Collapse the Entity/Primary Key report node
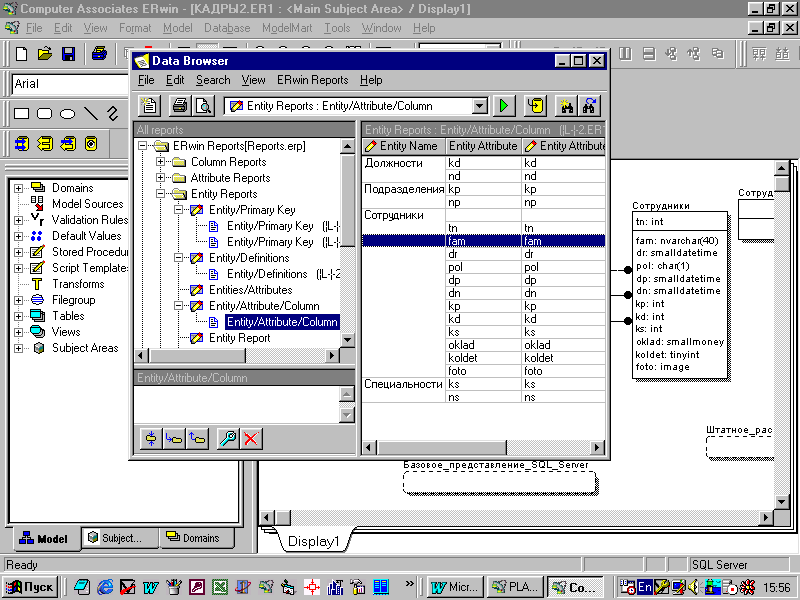 click(x=179, y=210)
